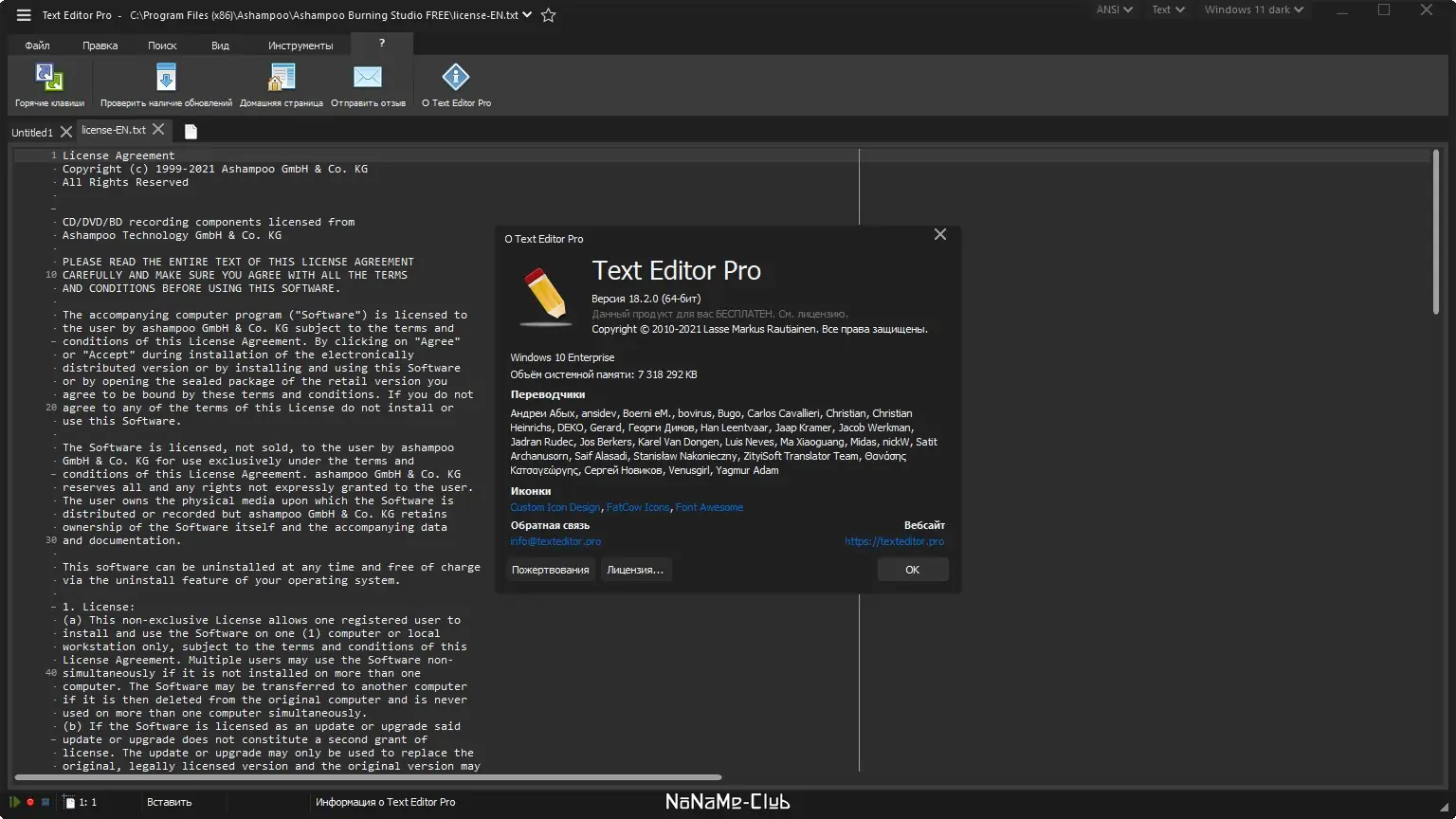This screenshot has width=1456, height=819.
Task: Switch to the Untitled1 tab
Action: coord(32,133)
